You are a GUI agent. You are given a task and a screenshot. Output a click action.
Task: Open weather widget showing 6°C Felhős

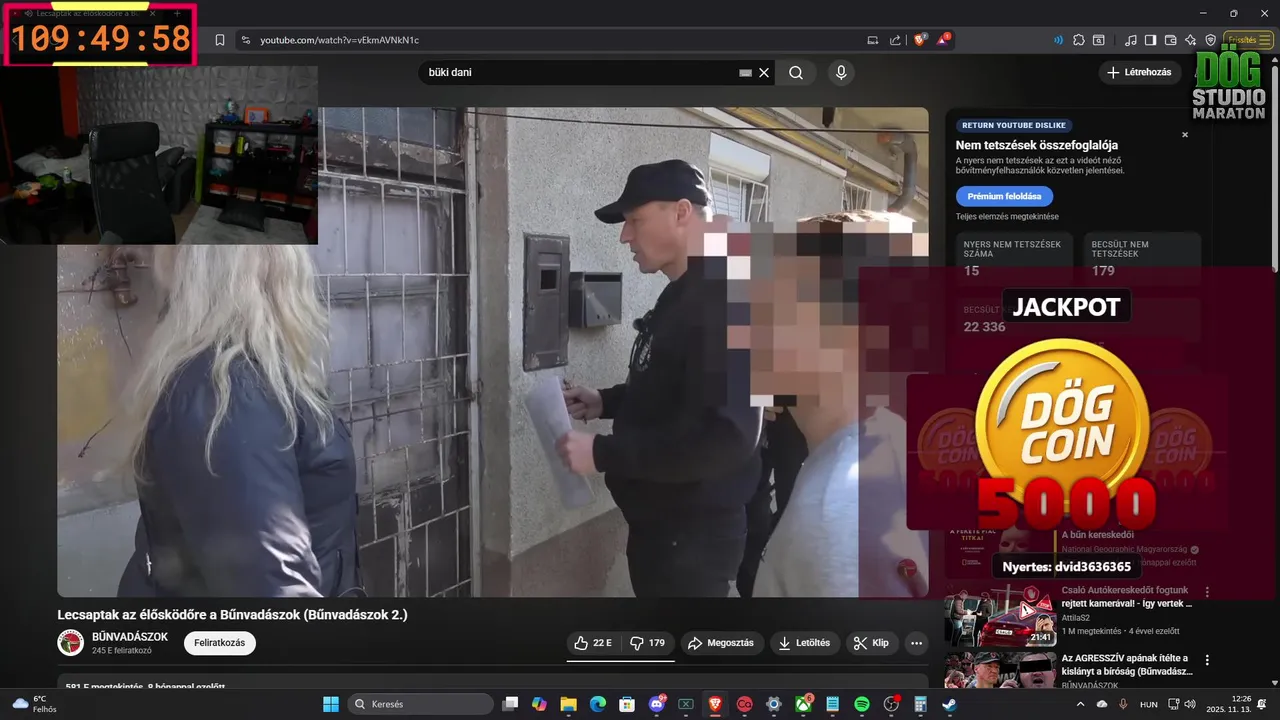[x=35, y=704]
